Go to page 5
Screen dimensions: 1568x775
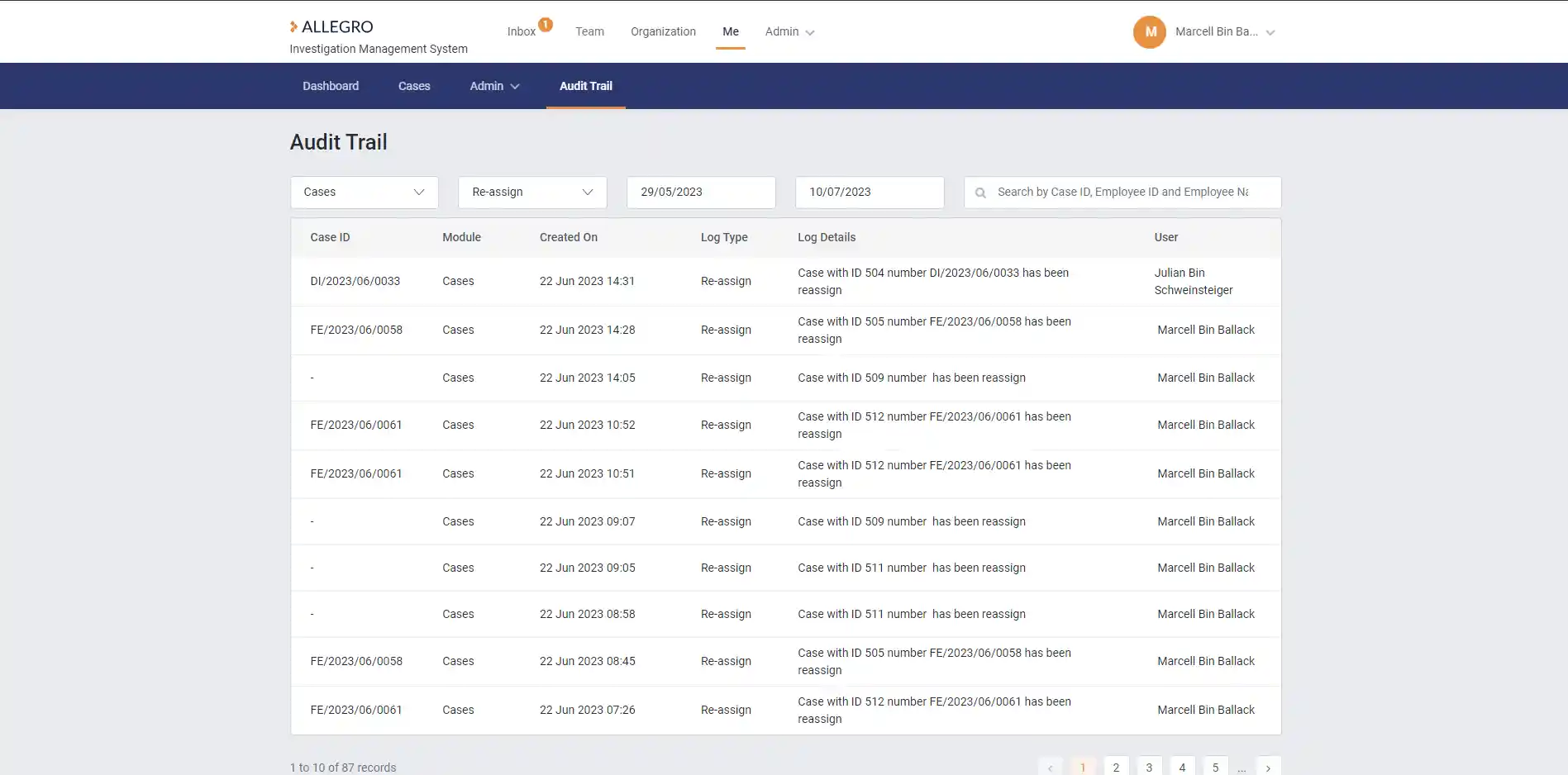pyautogui.click(x=1215, y=767)
